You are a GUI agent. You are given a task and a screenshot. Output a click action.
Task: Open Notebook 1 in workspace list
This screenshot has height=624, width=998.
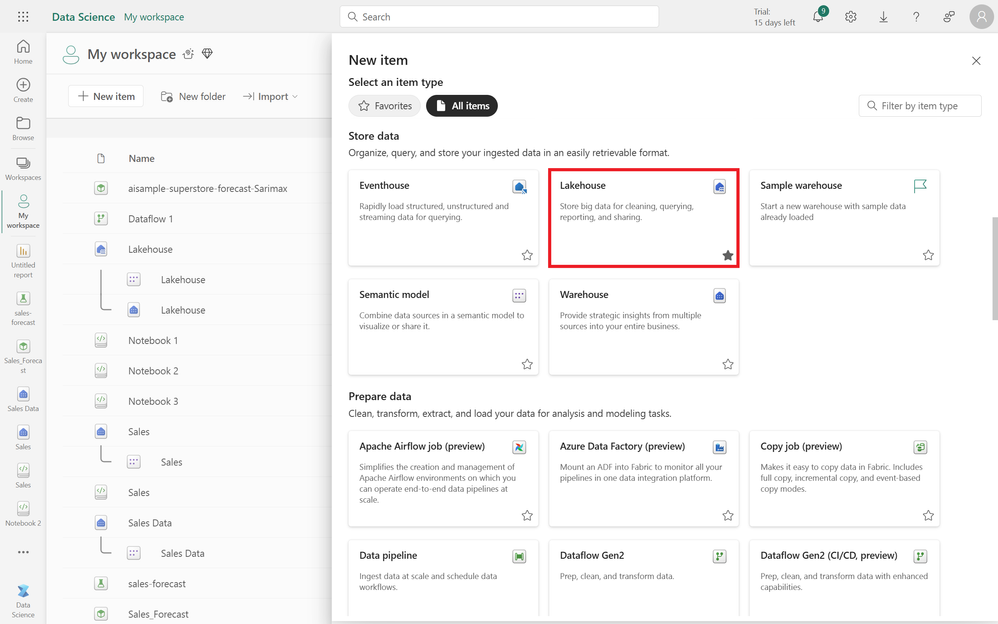153,341
